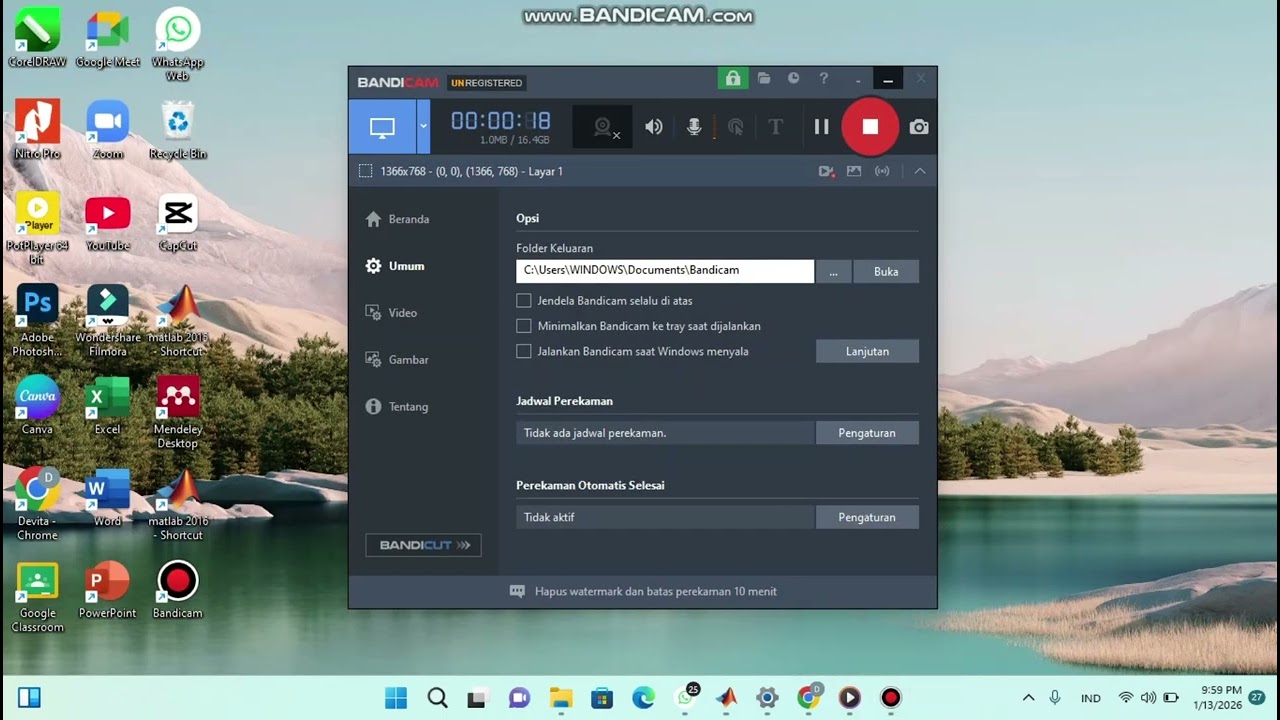Viewport: 1280px width, 720px height.
Task: Open the Windows Start button in taskbar
Action: click(396, 698)
